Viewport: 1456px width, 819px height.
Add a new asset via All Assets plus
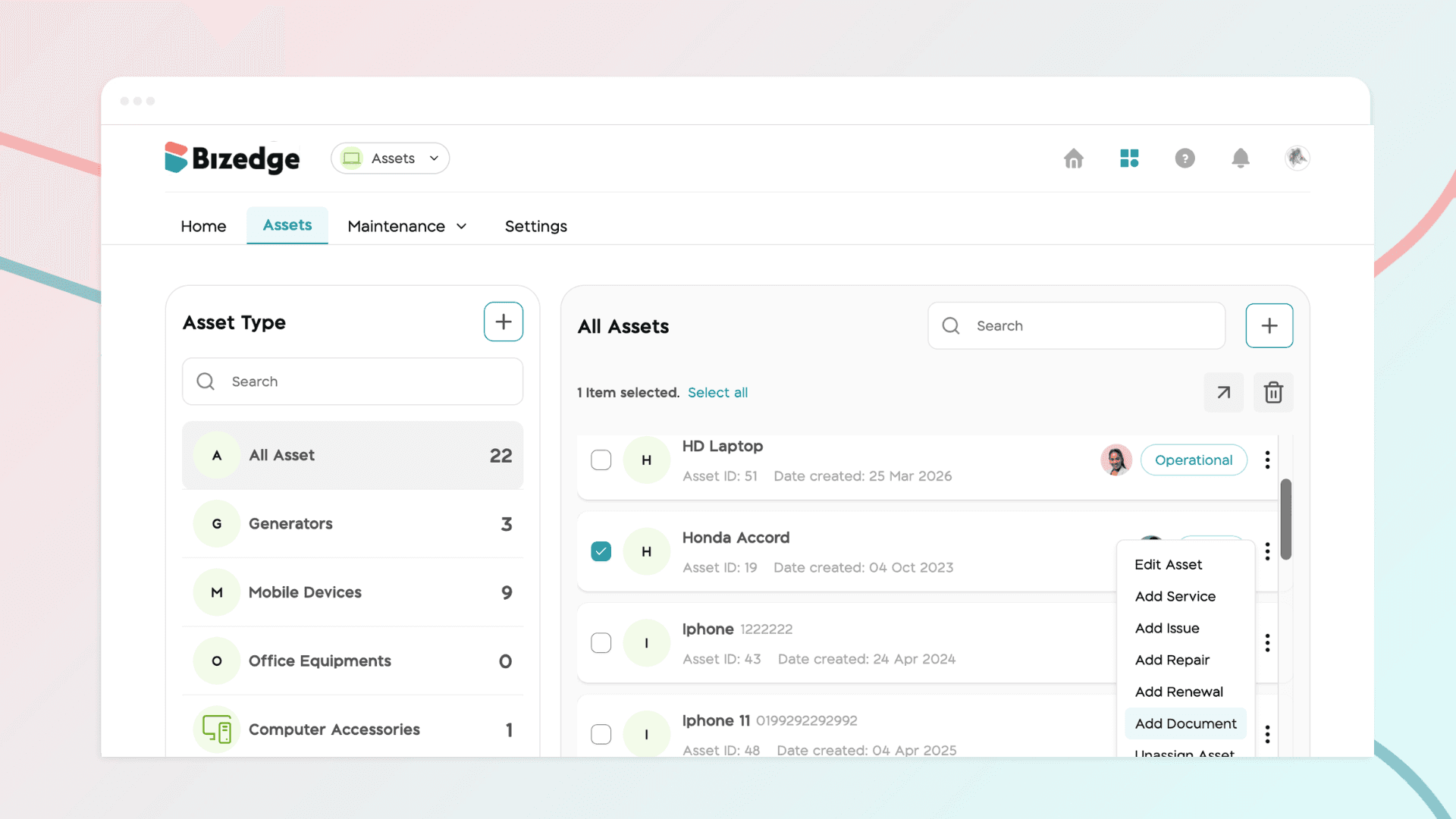1269,326
